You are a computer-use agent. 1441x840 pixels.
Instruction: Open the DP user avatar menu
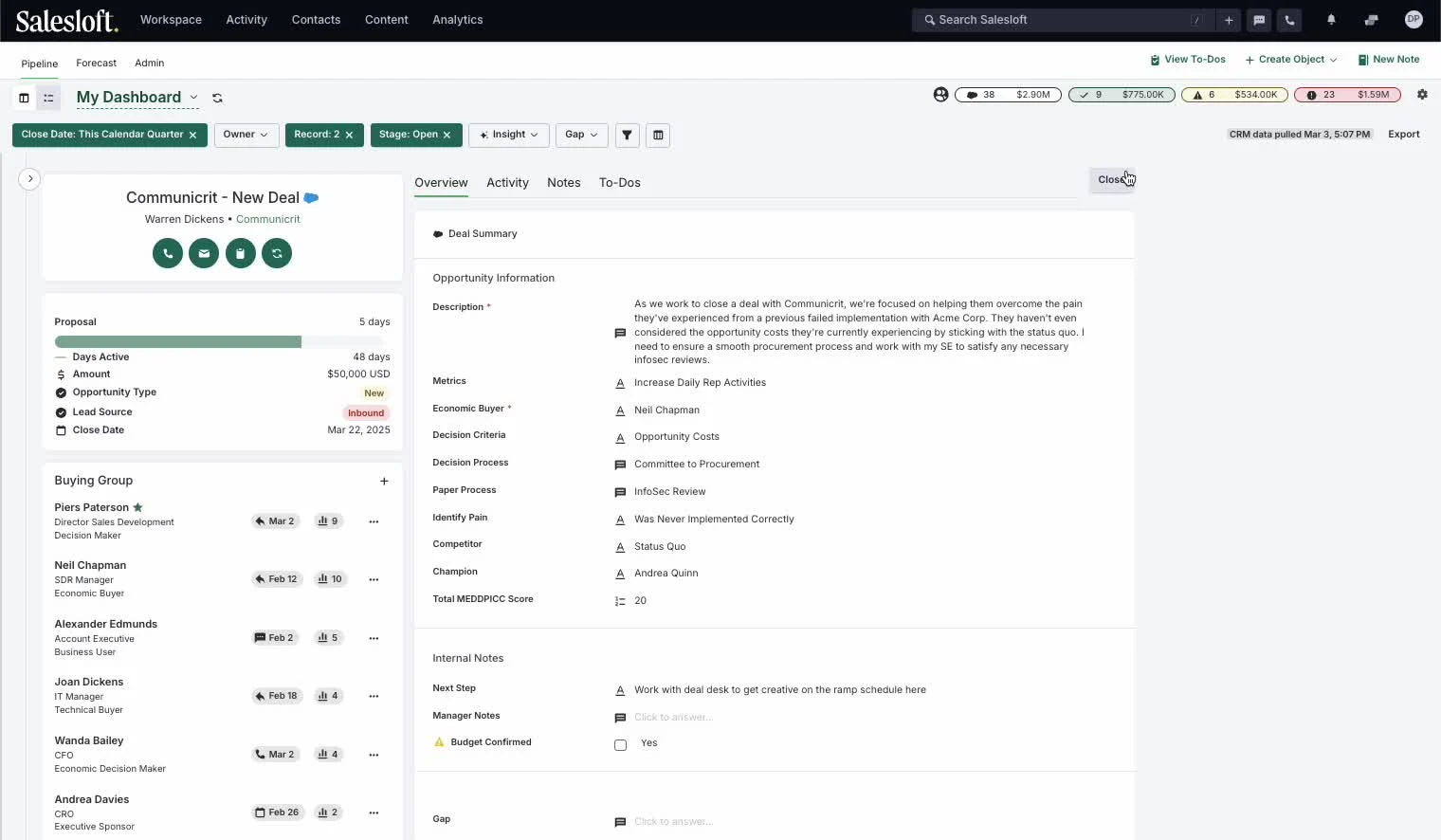[1414, 19]
